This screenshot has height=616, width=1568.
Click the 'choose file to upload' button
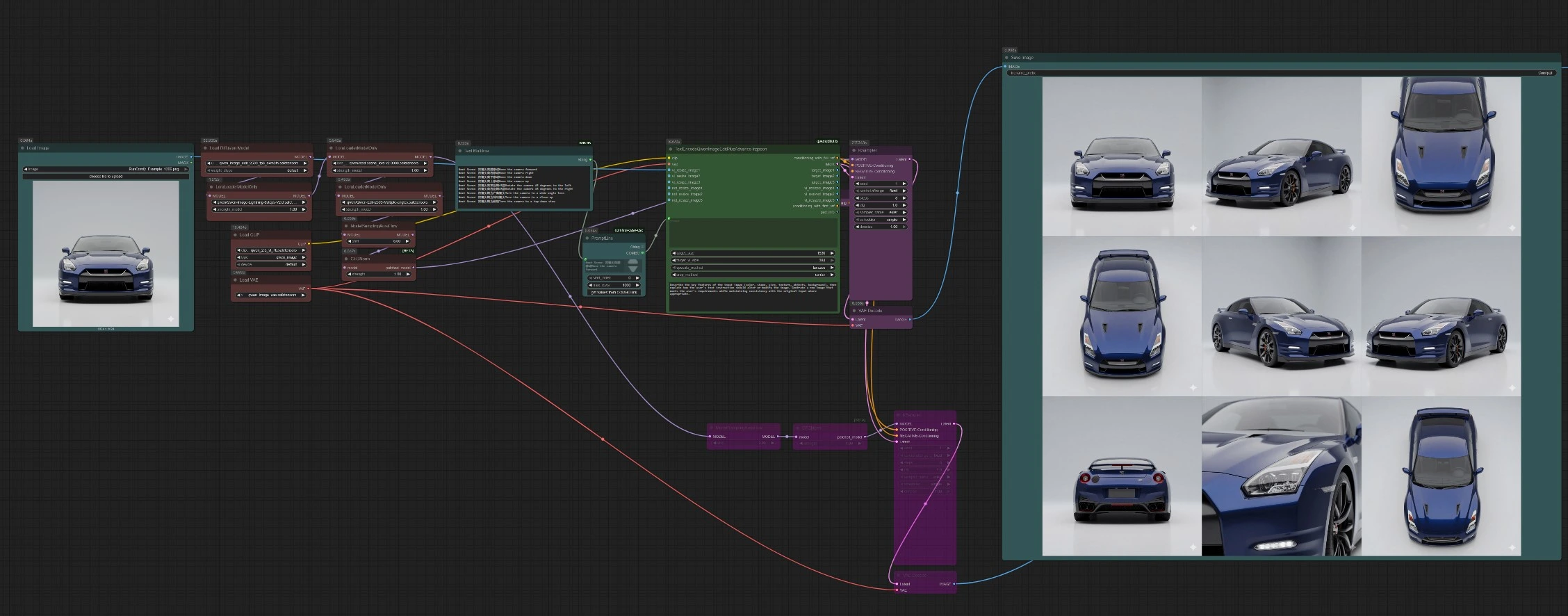tap(106, 177)
